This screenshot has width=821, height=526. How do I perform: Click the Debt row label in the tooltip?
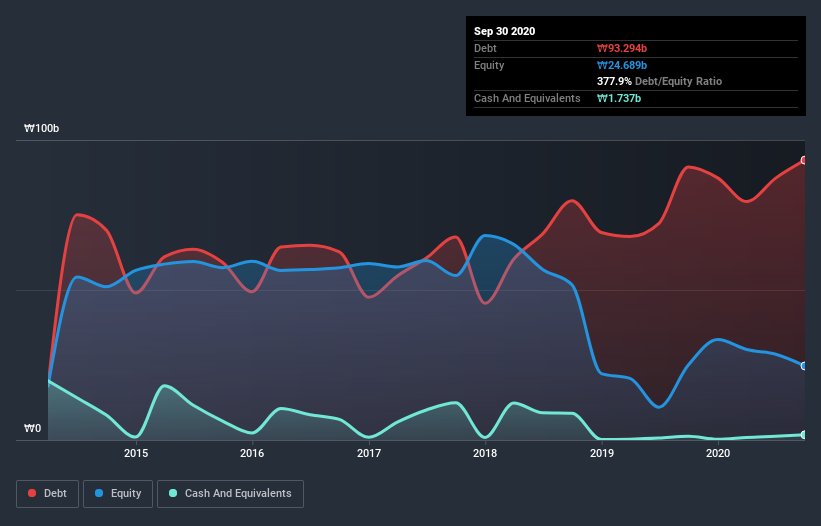click(485, 48)
